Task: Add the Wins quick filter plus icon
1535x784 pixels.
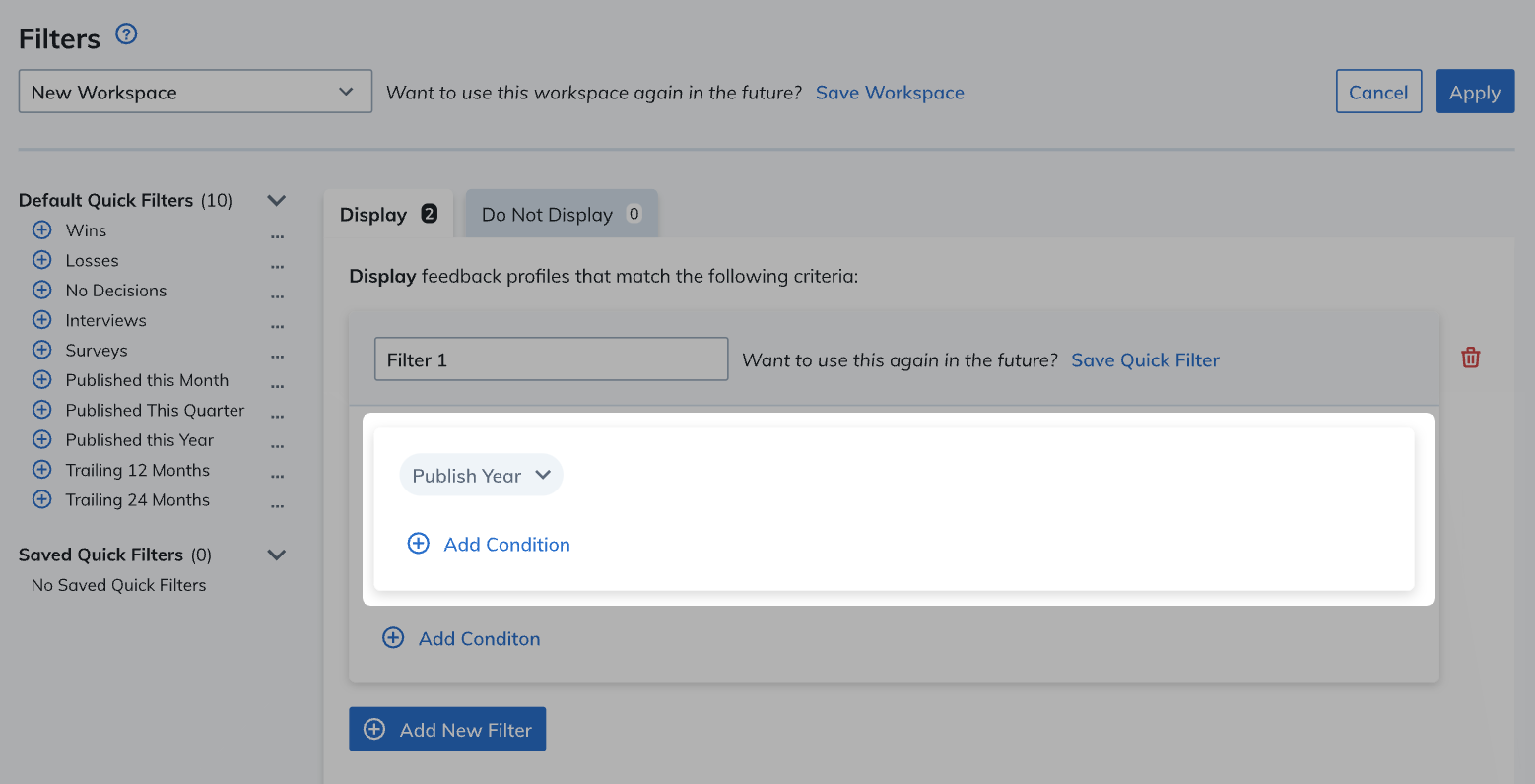Action: [x=41, y=229]
